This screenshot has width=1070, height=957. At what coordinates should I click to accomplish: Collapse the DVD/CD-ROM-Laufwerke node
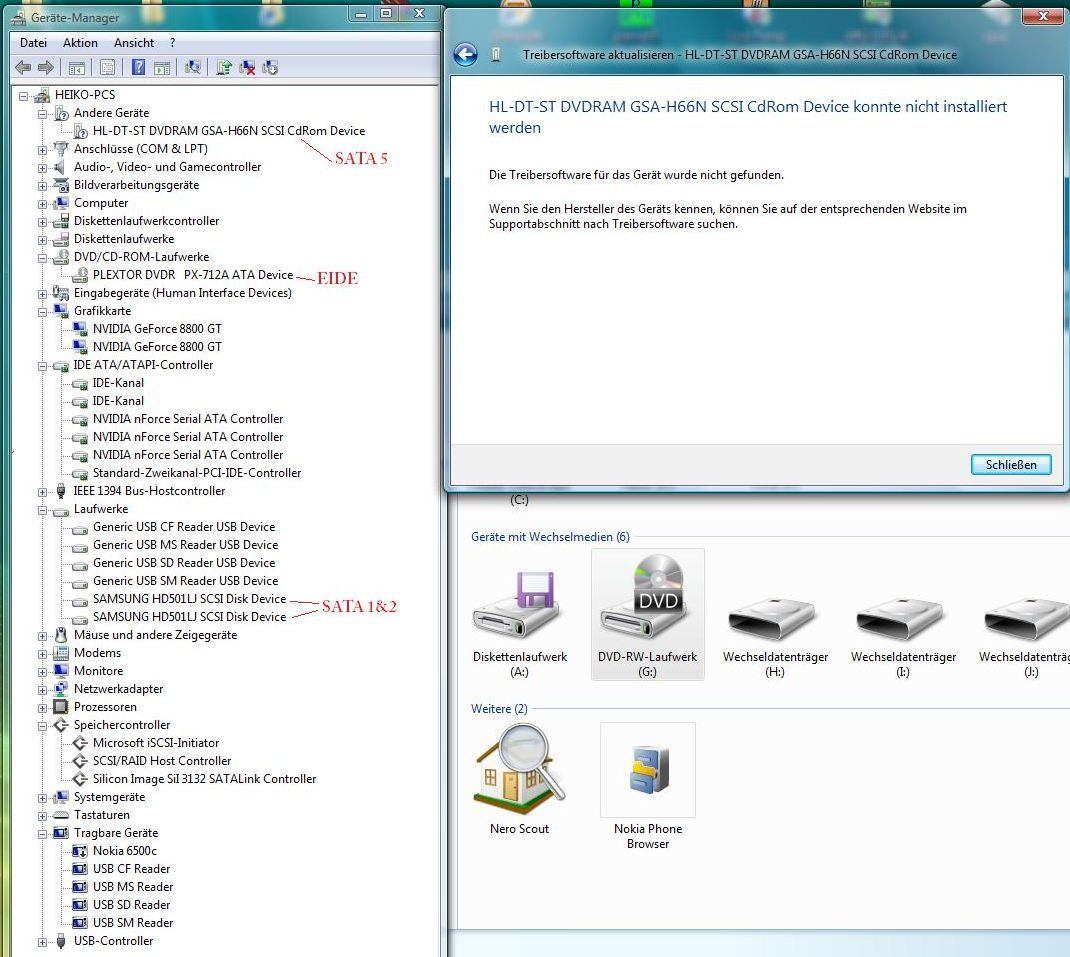42,258
